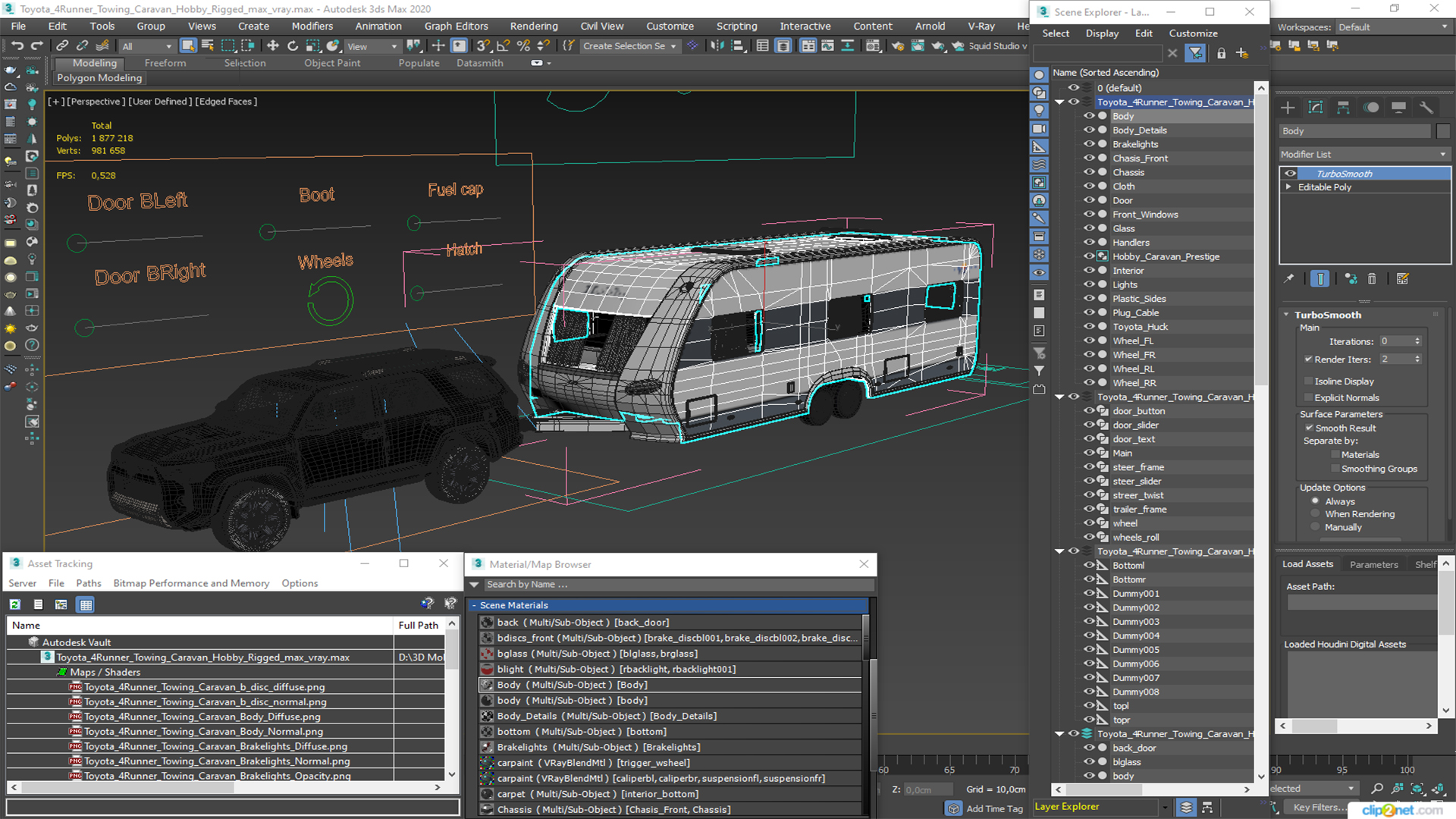The height and width of the screenshot is (819, 1456).
Task: Open the Rendering menu
Action: pos(533,26)
